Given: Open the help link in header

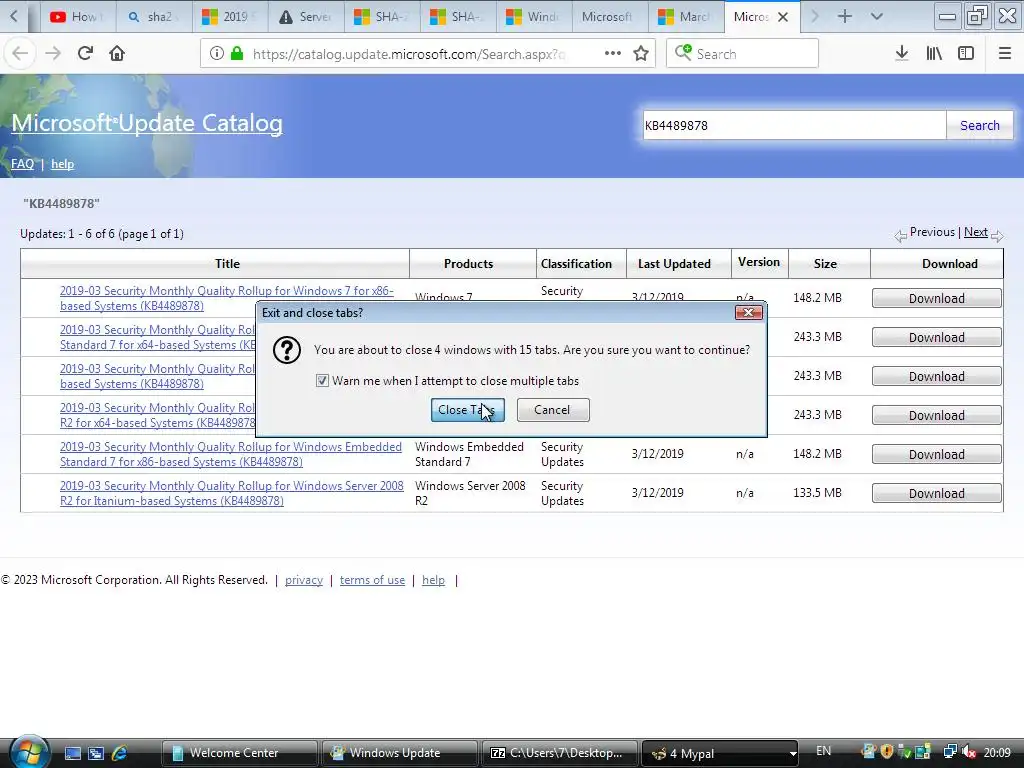Looking at the screenshot, I should point(63,164).
